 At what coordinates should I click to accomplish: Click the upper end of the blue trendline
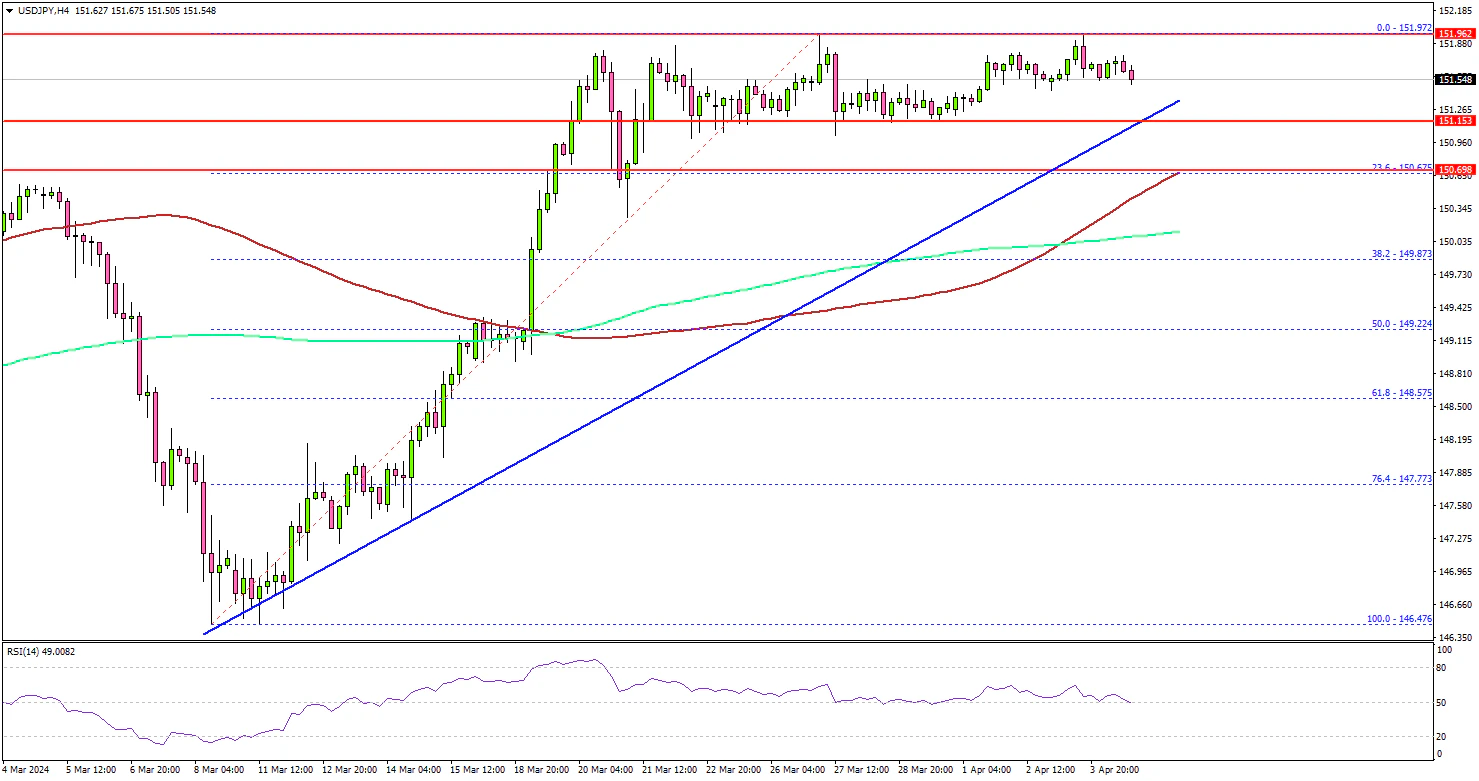tap(1179, 101)
